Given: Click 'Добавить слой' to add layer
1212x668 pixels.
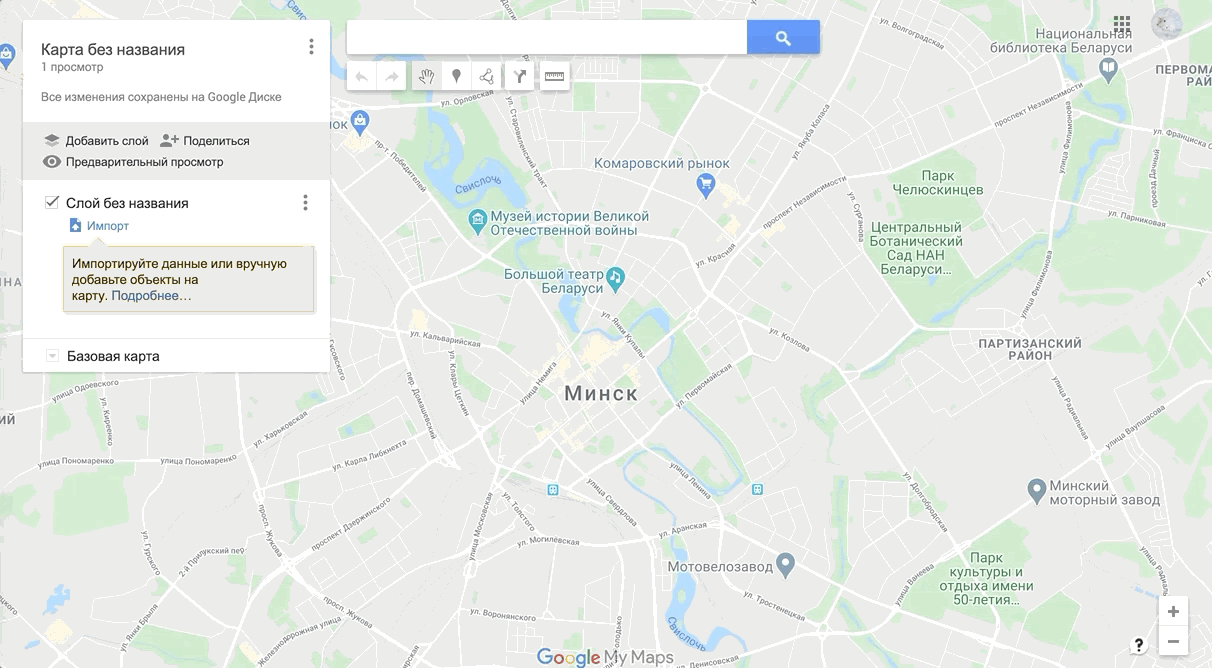Looking at the screenshot, I should 96,141.
